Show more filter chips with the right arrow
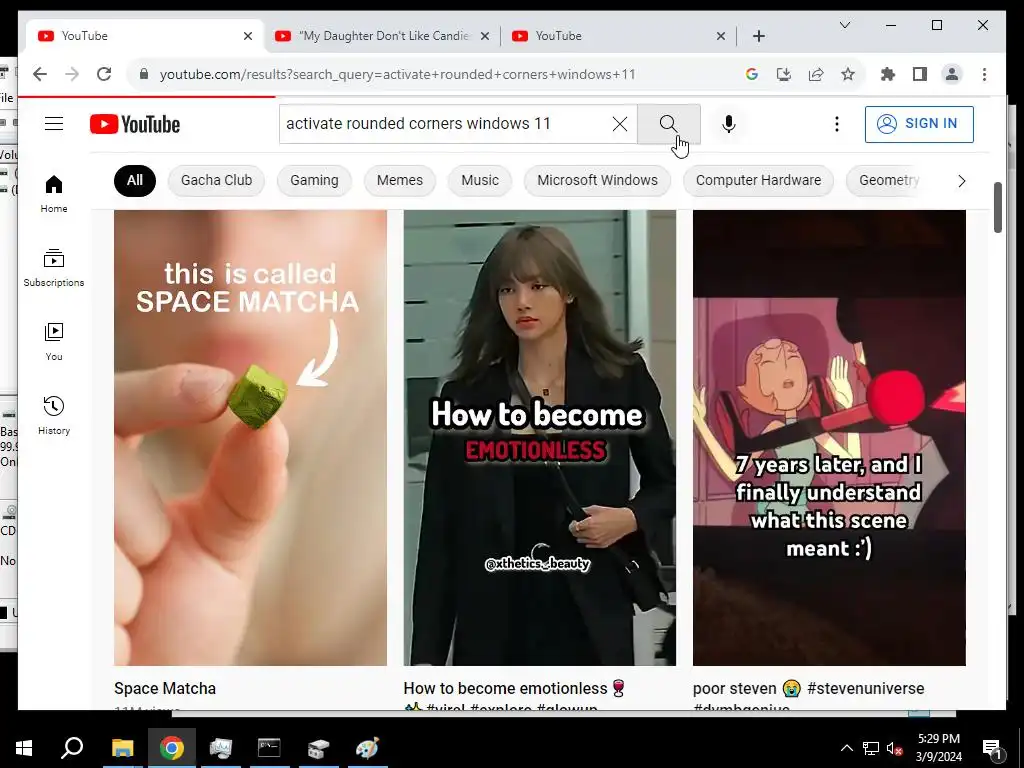This screenshot has width=1024, height=768. (961, 181)
